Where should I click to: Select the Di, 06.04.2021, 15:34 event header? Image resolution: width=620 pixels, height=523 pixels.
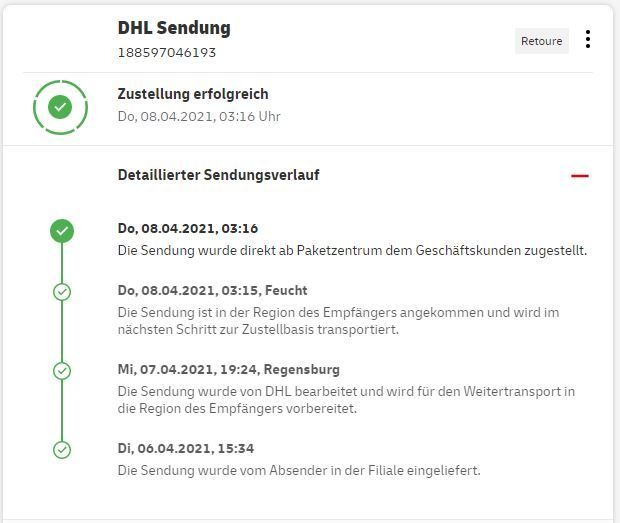(186, 448)
